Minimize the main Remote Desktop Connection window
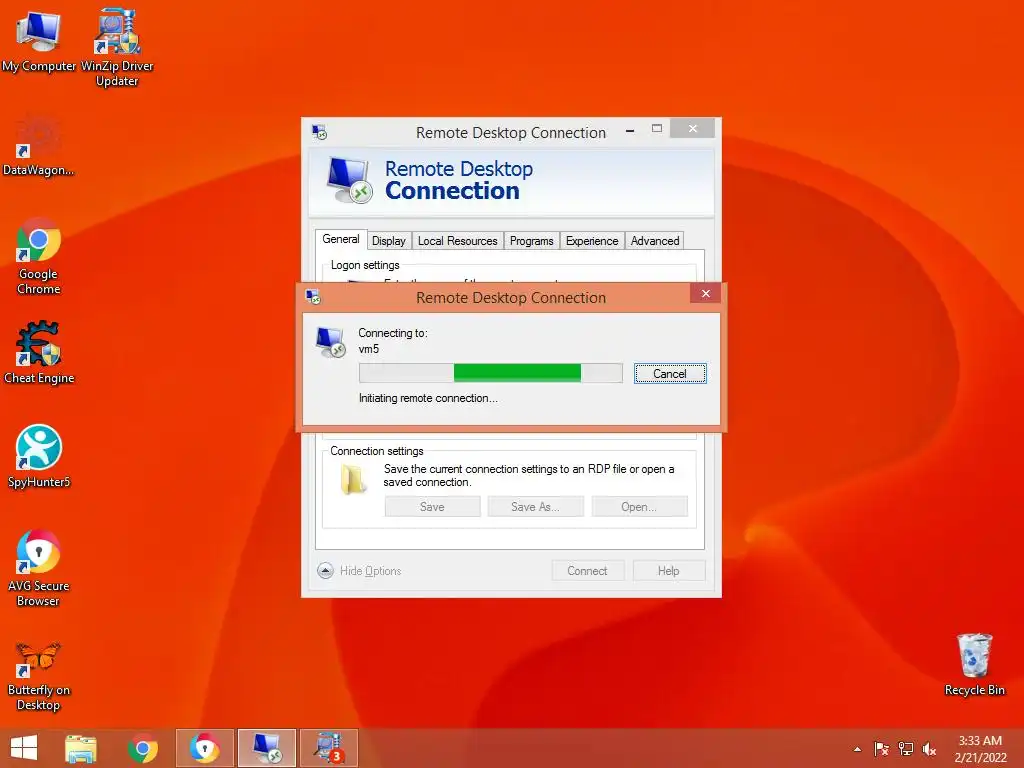This screenshot has width=1024, height=768. pyautogui.click(x=630, y=131)
